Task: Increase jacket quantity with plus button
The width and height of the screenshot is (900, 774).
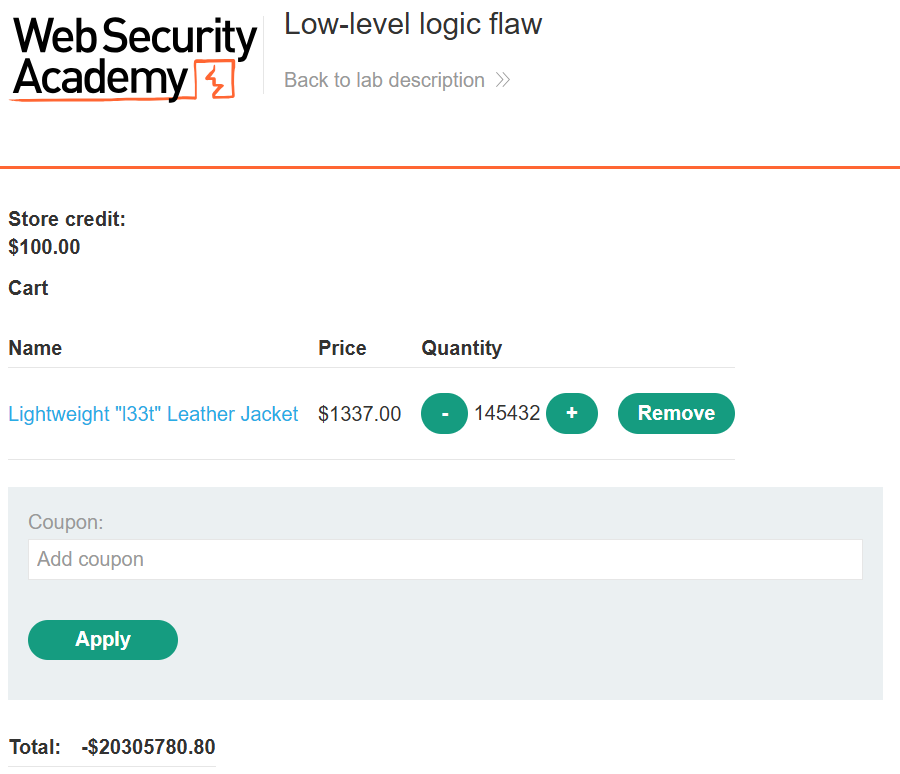Action: tap(572, 413)
